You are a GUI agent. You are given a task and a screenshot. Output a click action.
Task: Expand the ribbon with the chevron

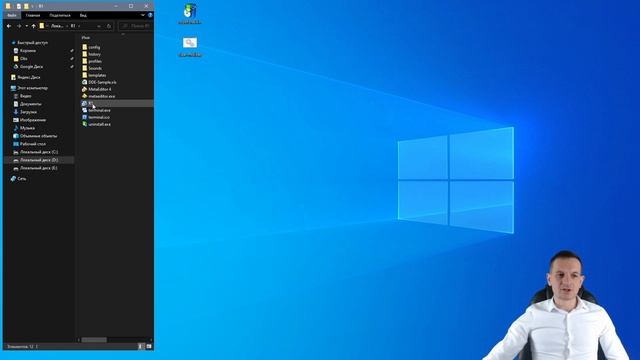tap(143, 15)
